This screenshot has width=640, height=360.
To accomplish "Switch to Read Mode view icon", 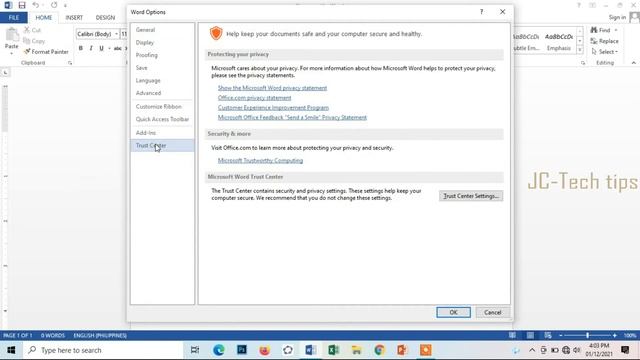I will click(x=512, y=336).
